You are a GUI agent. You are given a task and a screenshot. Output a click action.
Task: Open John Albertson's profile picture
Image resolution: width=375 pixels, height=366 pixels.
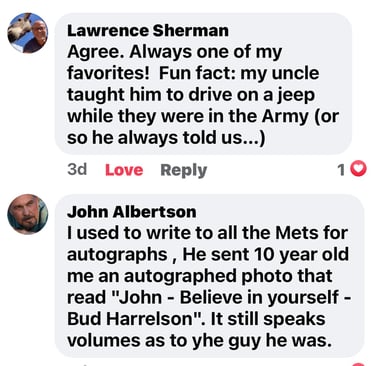tap(28, 214)
